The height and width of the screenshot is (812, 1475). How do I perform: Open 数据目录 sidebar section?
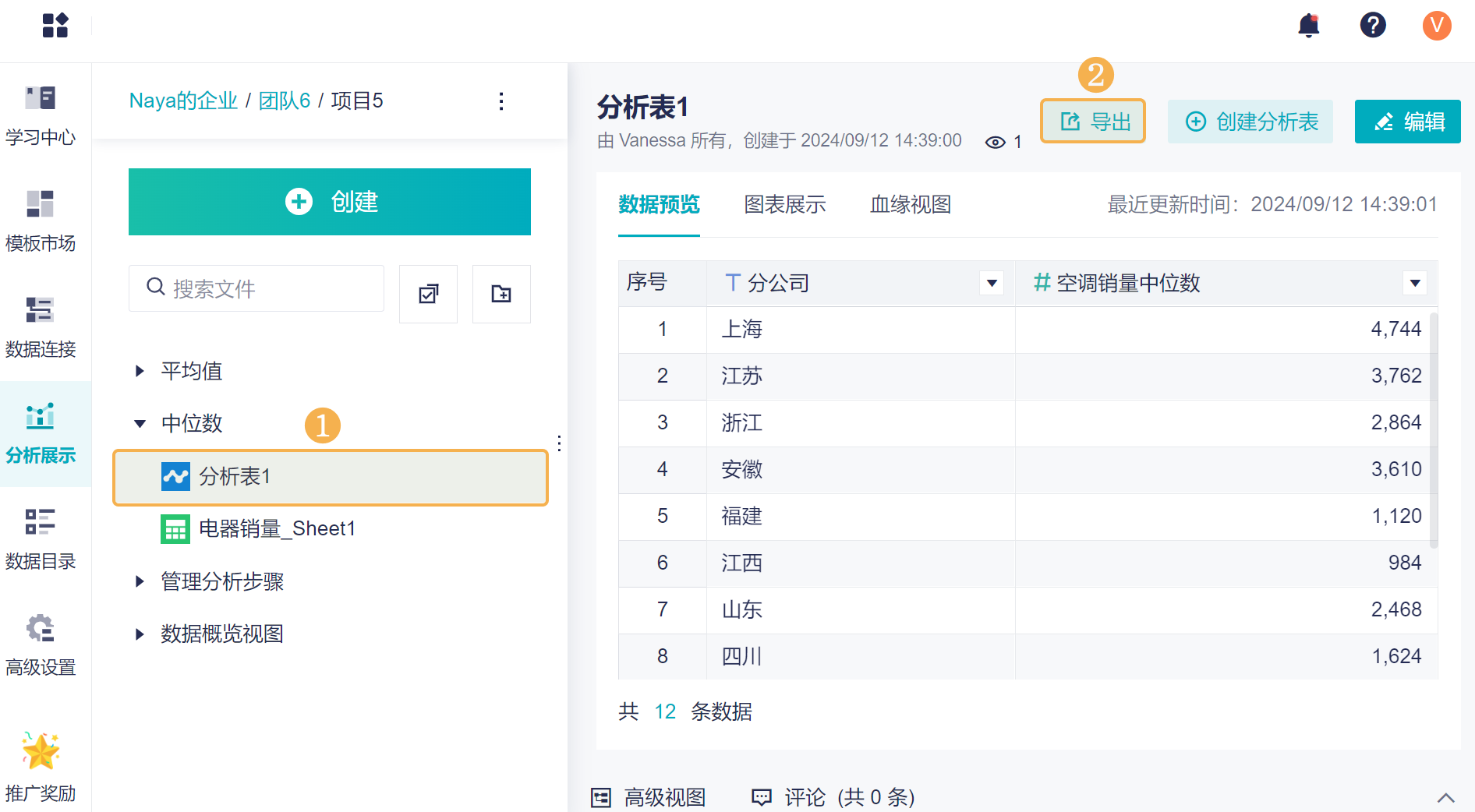[41, 539]
